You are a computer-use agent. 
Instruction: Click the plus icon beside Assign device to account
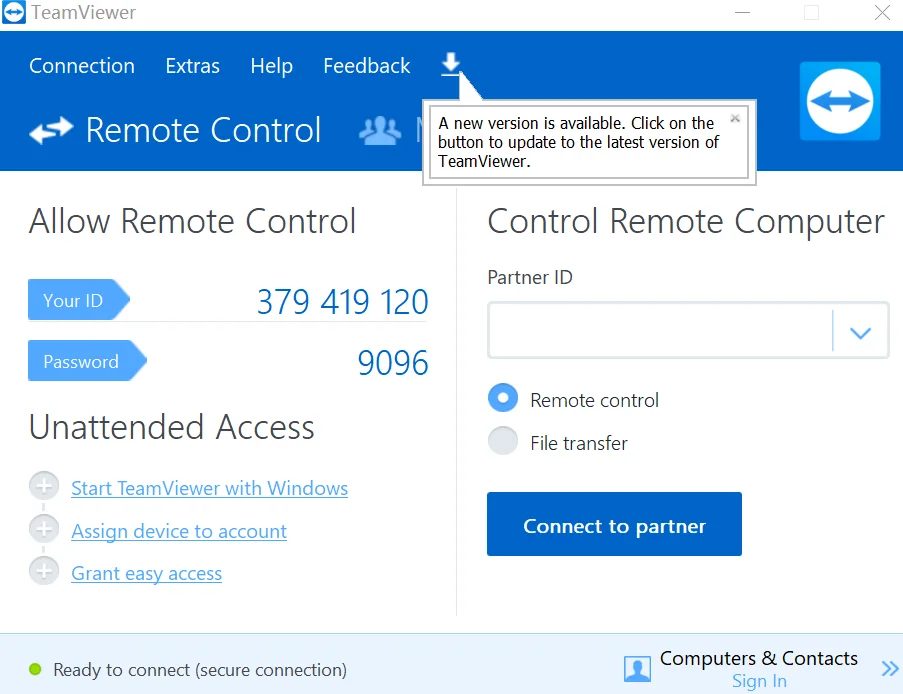click(44, 529)
